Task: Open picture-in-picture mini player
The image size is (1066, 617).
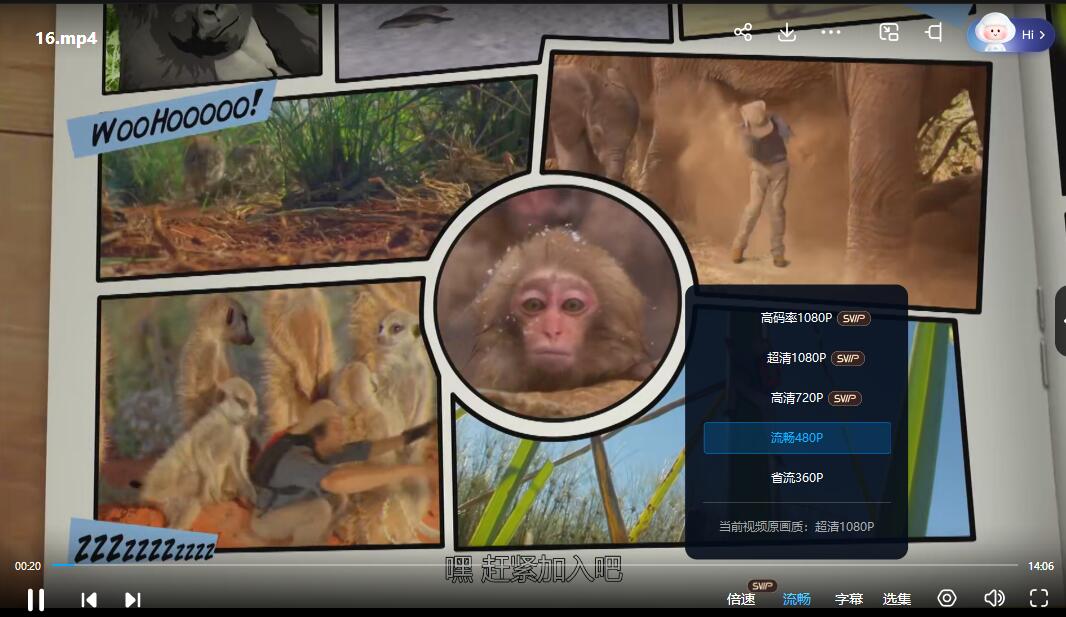Action: coord(889,32)
